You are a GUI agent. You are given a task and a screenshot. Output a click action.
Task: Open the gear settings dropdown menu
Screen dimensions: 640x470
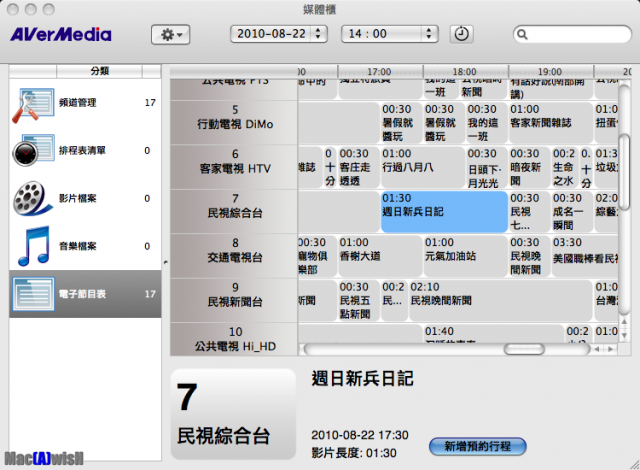(x=170, y=35)
